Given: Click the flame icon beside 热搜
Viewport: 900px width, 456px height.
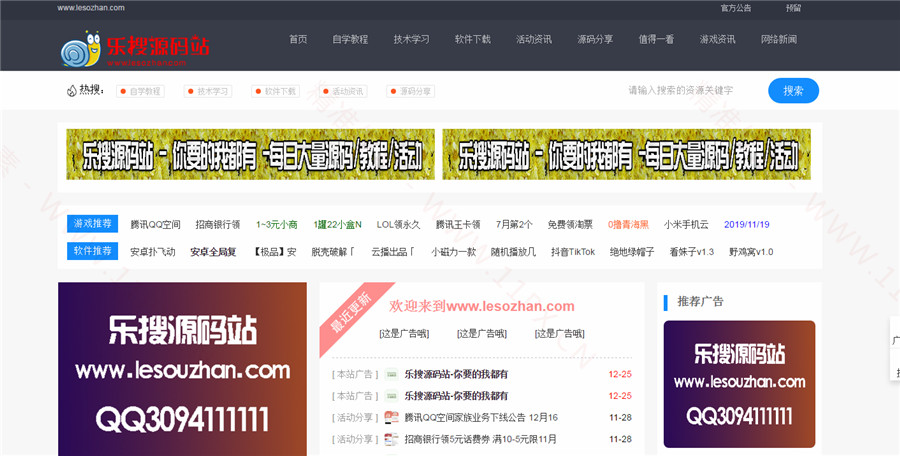Looking at the screenshot, I should (71, 90).
